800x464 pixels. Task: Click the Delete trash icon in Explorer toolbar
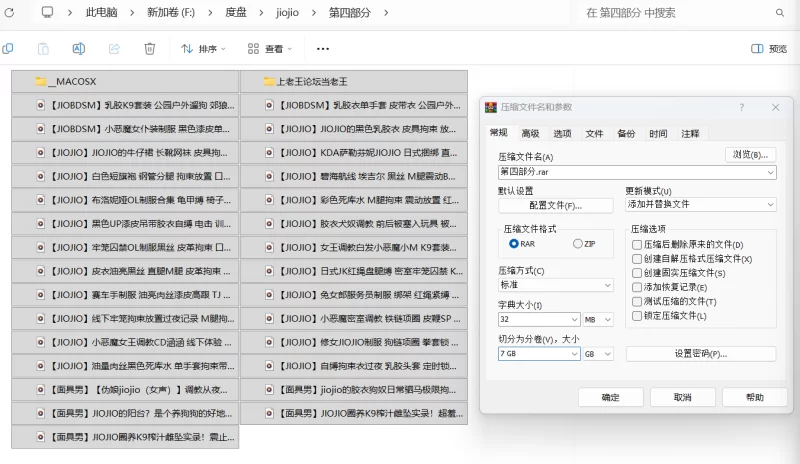[x=149, y=48]
